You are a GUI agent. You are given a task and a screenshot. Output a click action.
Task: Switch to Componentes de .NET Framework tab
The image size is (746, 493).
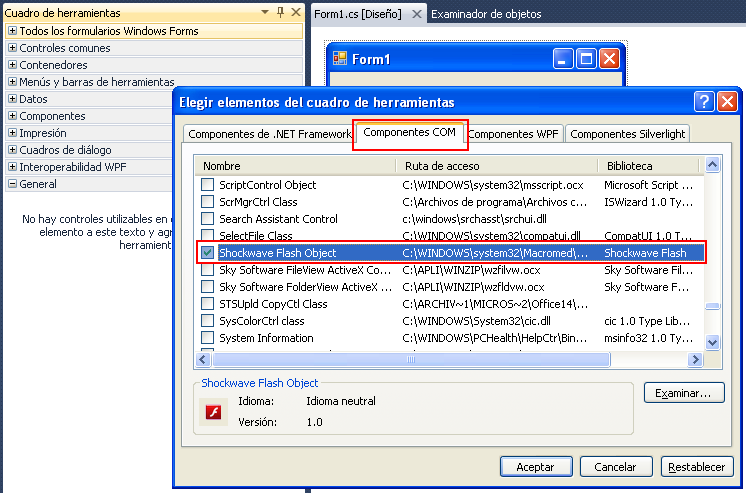[269, 134]
